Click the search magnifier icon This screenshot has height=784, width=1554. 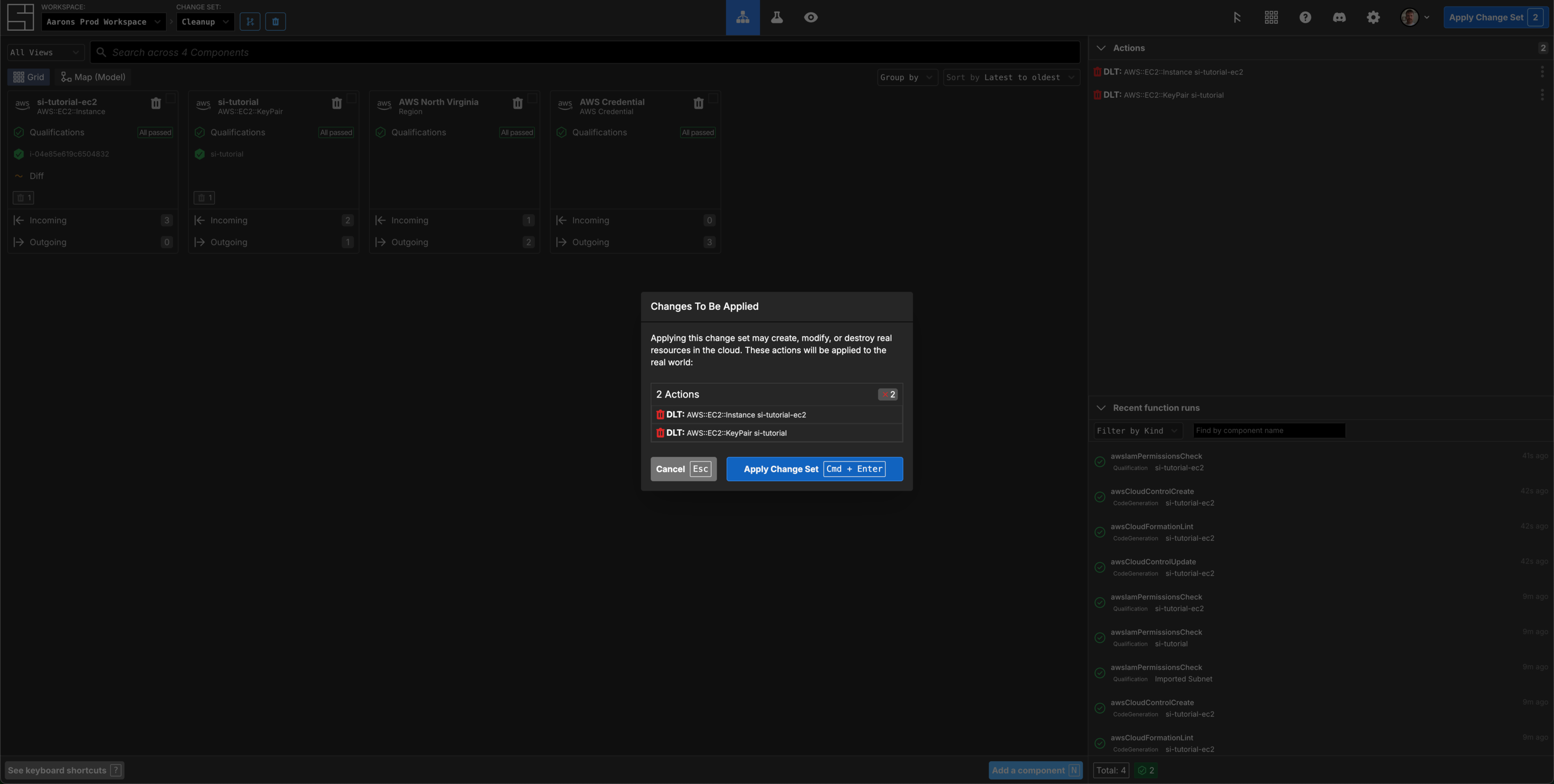click(x=102, y=52)
